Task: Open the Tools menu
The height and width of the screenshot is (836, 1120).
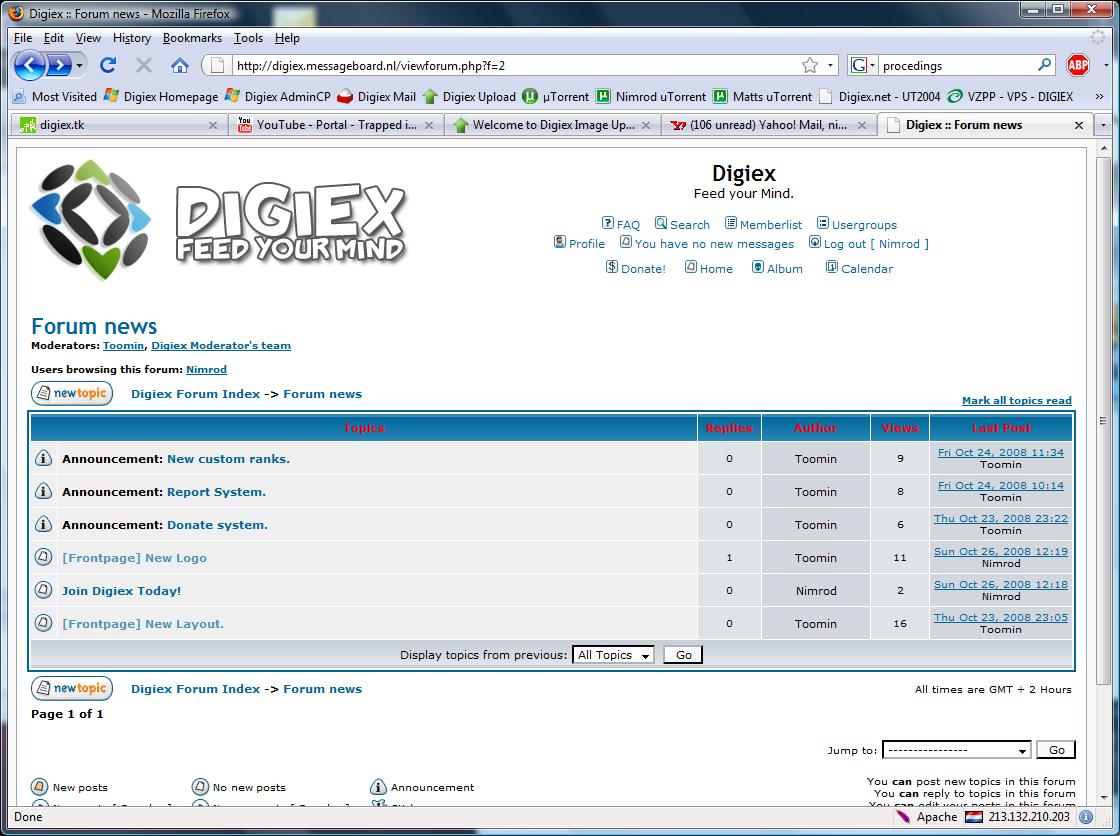Action: pos(248,38)
